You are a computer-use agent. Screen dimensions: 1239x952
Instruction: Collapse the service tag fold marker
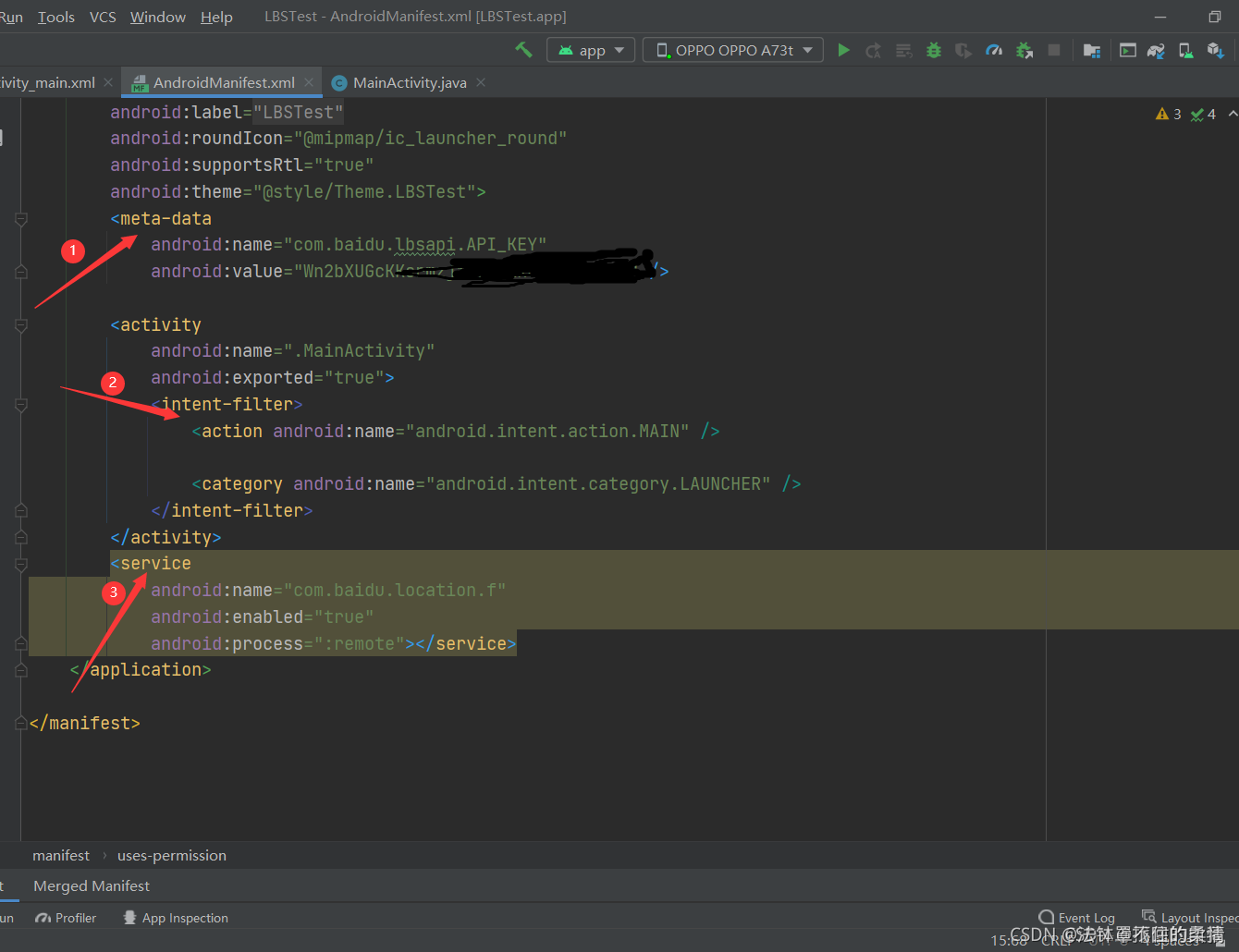[20, 564]
